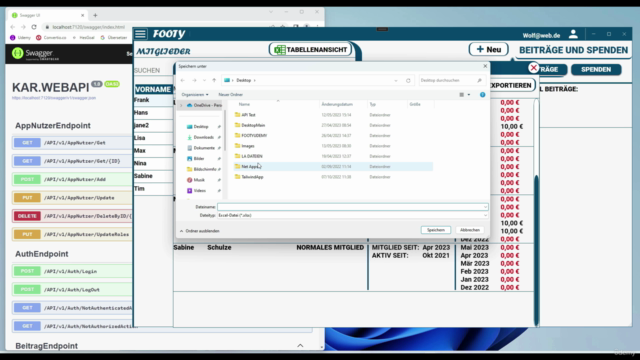Expand DELETE /API/v1/AppNutzer/DeleteByID endpoint
Image resolution: width=640 pixels, height=360 pixels.
(73, 216)
